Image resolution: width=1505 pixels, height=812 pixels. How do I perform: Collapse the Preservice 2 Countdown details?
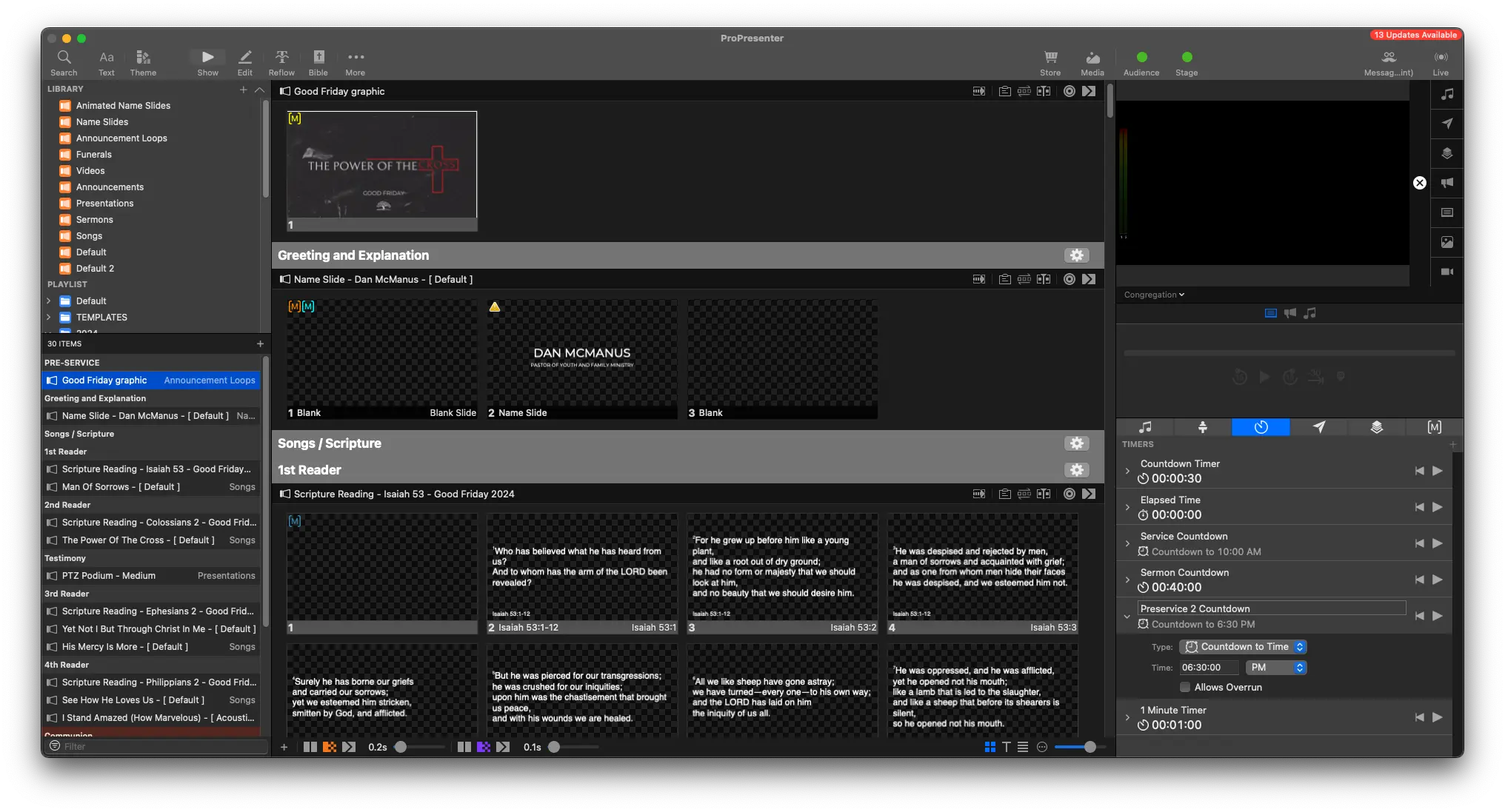pyautogui.click(x=1127, y=616)
